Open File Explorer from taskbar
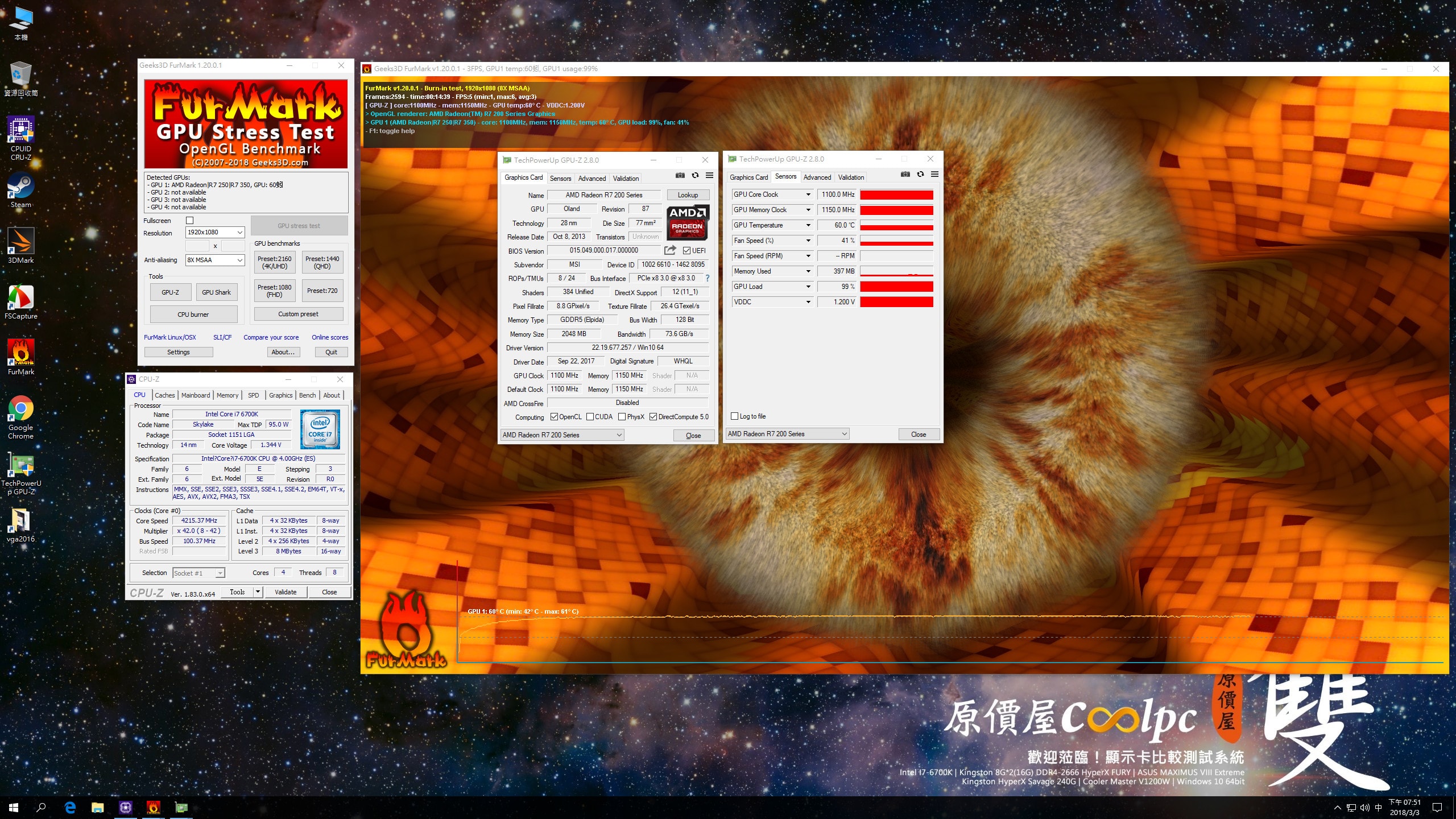Image resolution: width=1456 pixels, height=819 pixels. [98, 807]
